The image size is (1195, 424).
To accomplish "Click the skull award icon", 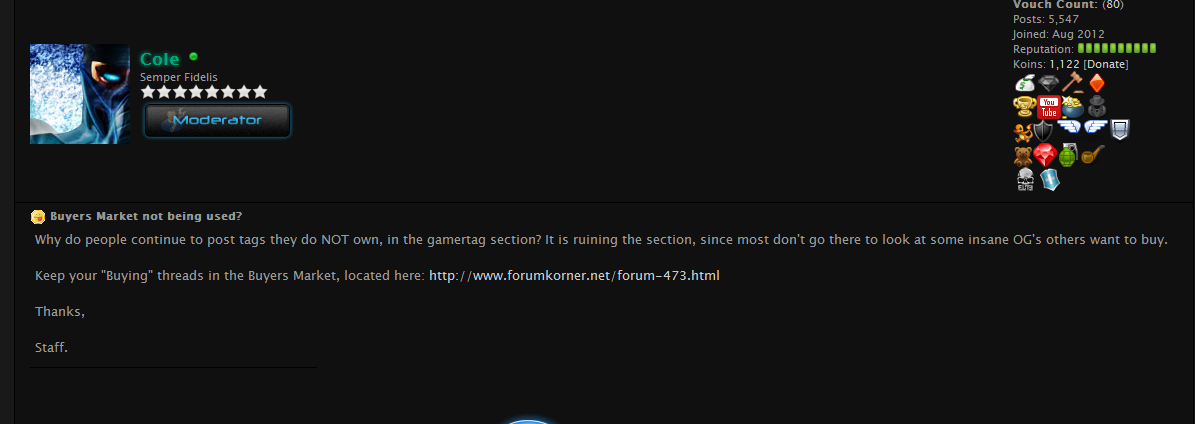I will point(1025,180).
